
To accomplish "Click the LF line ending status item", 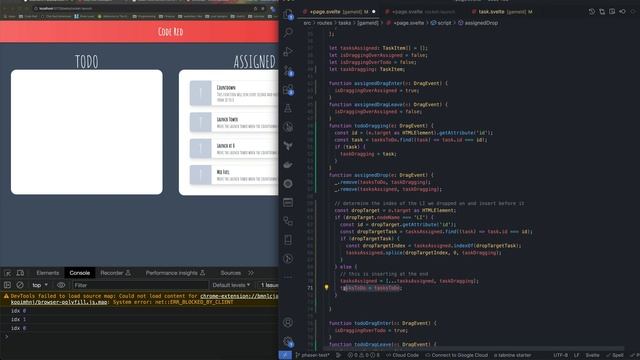I will click(x=577, y=355).
